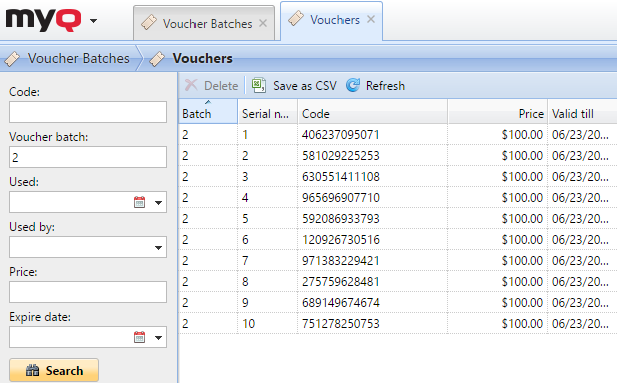Select voucher code 120926730516
617x383 pixels.
340,240
